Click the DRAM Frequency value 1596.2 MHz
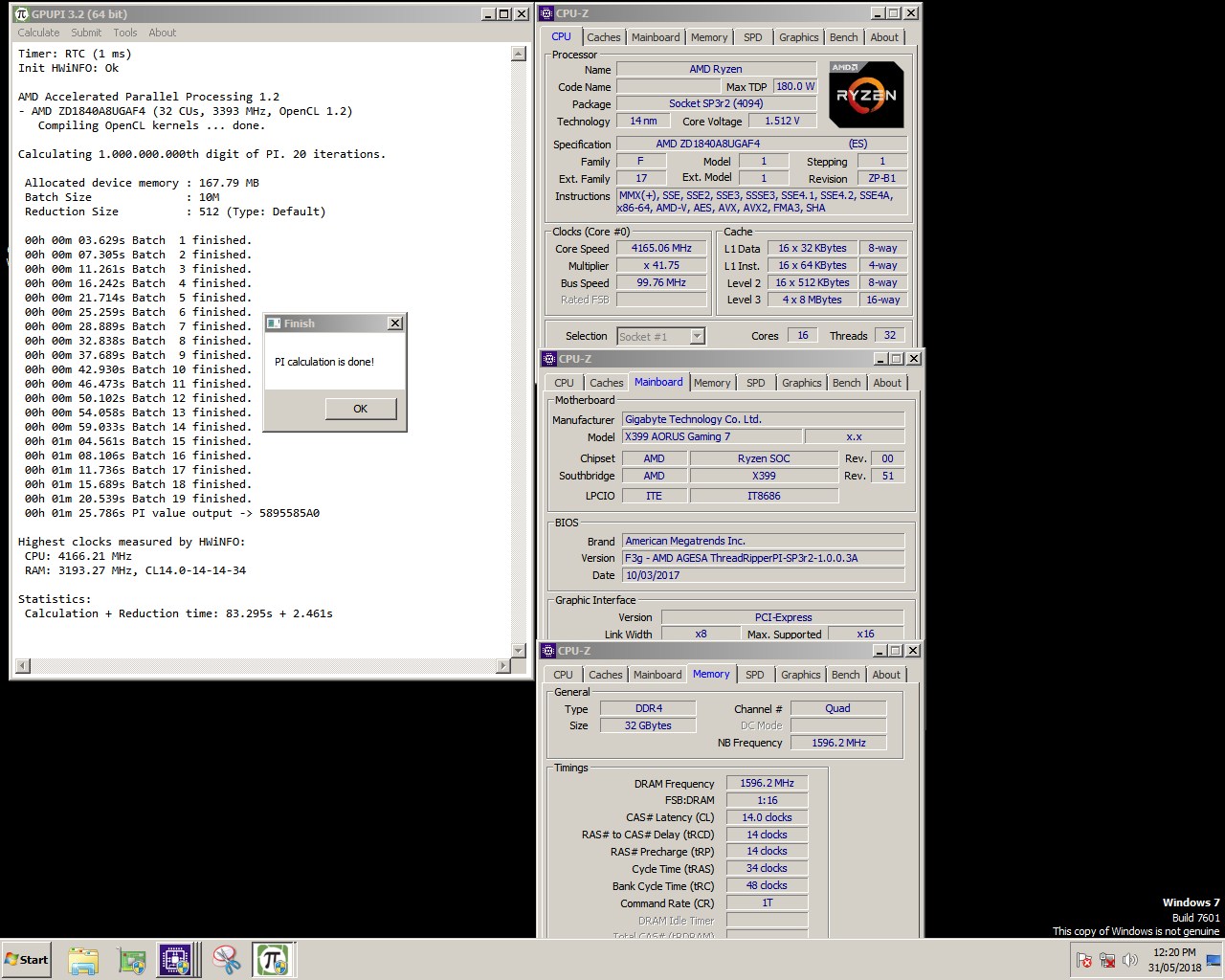Screen dimensions: 1225x980 [x=767, y=783]
